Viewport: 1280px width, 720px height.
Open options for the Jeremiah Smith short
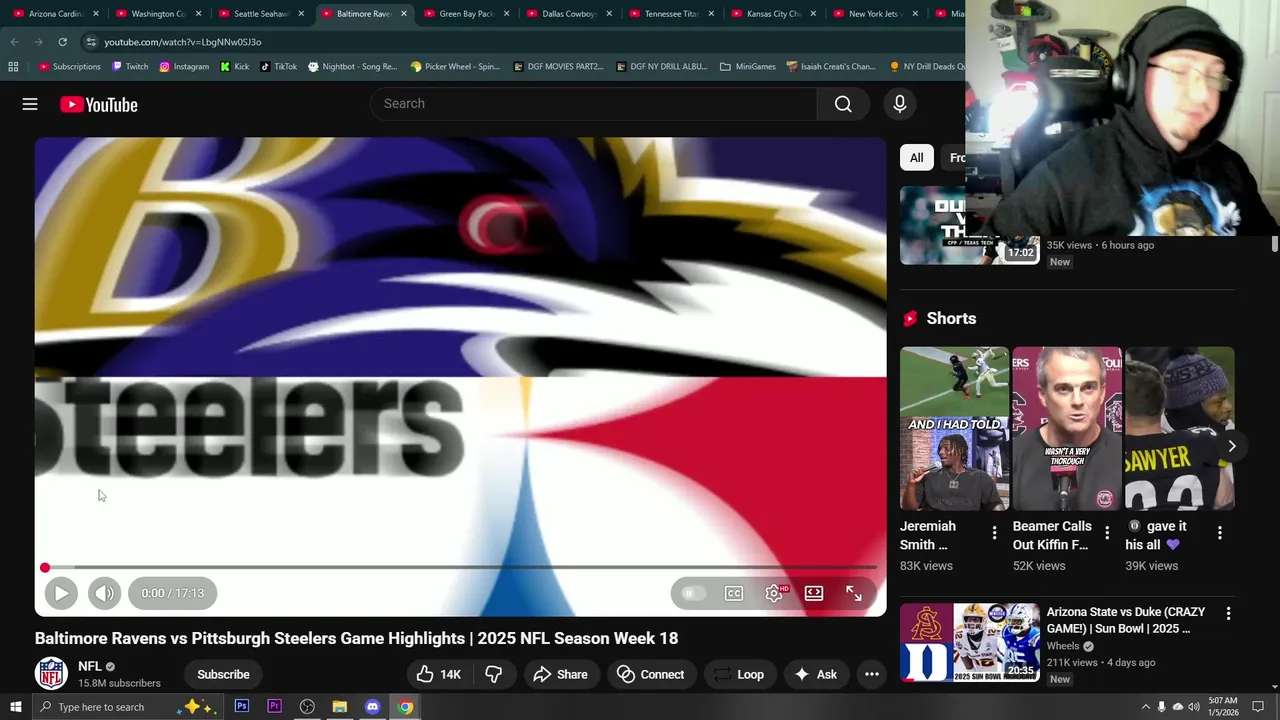tap(994, 534)
